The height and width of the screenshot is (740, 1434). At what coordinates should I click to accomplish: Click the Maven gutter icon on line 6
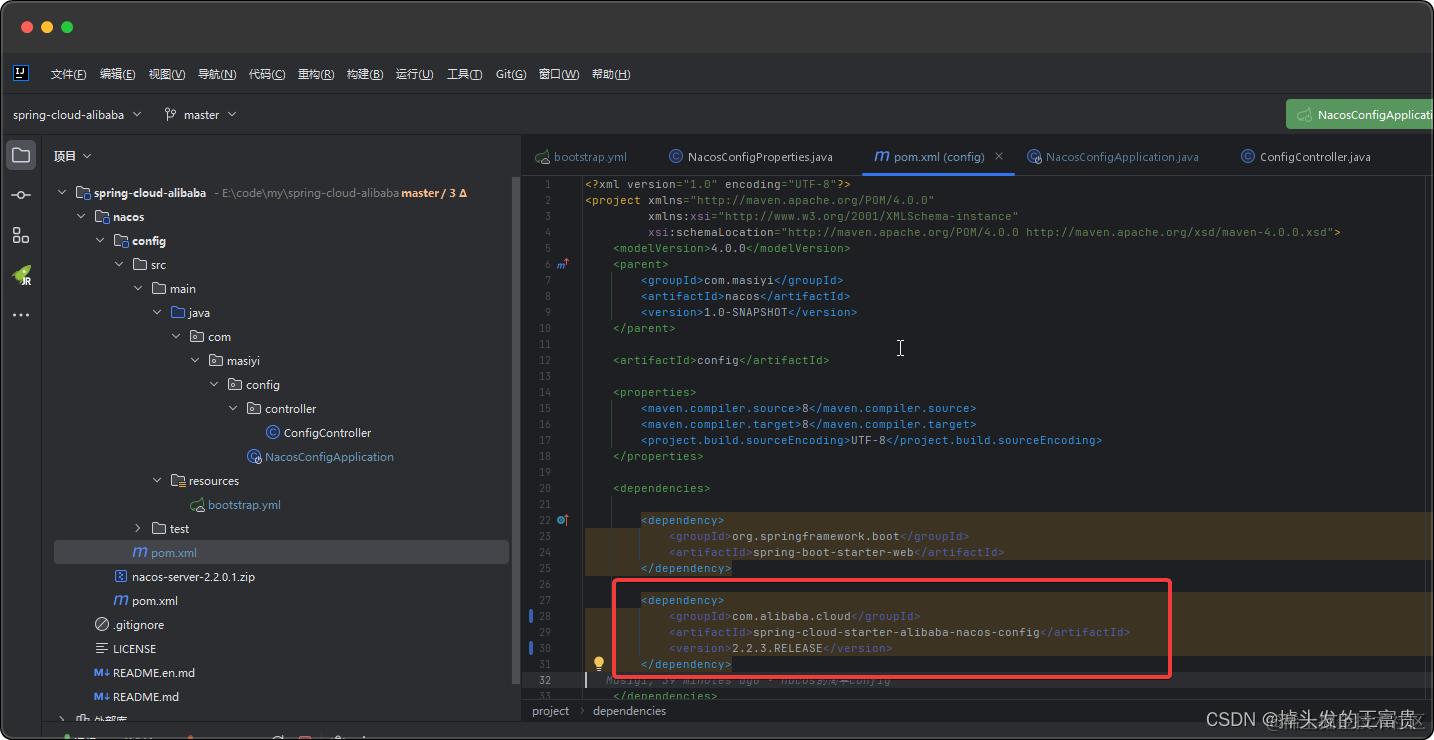563,264
